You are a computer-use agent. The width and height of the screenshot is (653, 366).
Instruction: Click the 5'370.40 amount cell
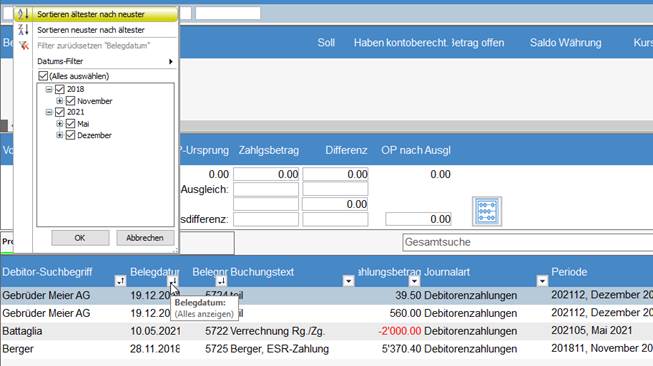(x=401, y=349)
